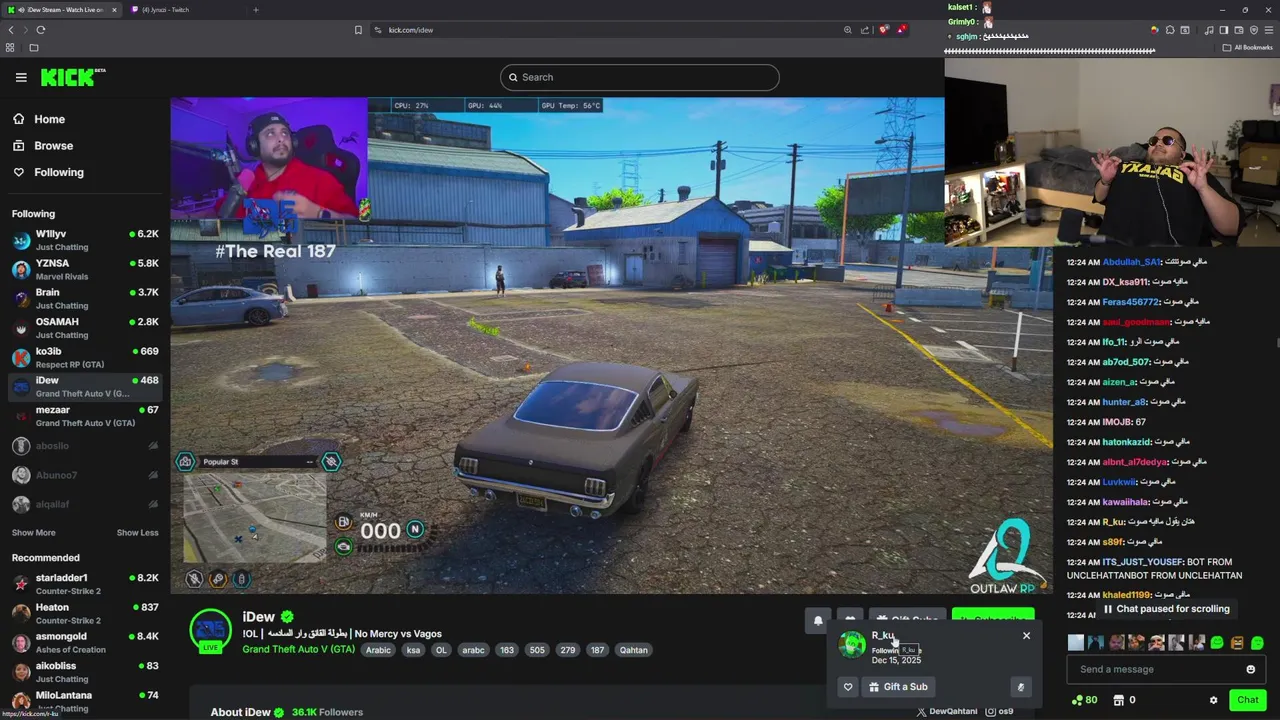Click the Search field

(640, 77)
